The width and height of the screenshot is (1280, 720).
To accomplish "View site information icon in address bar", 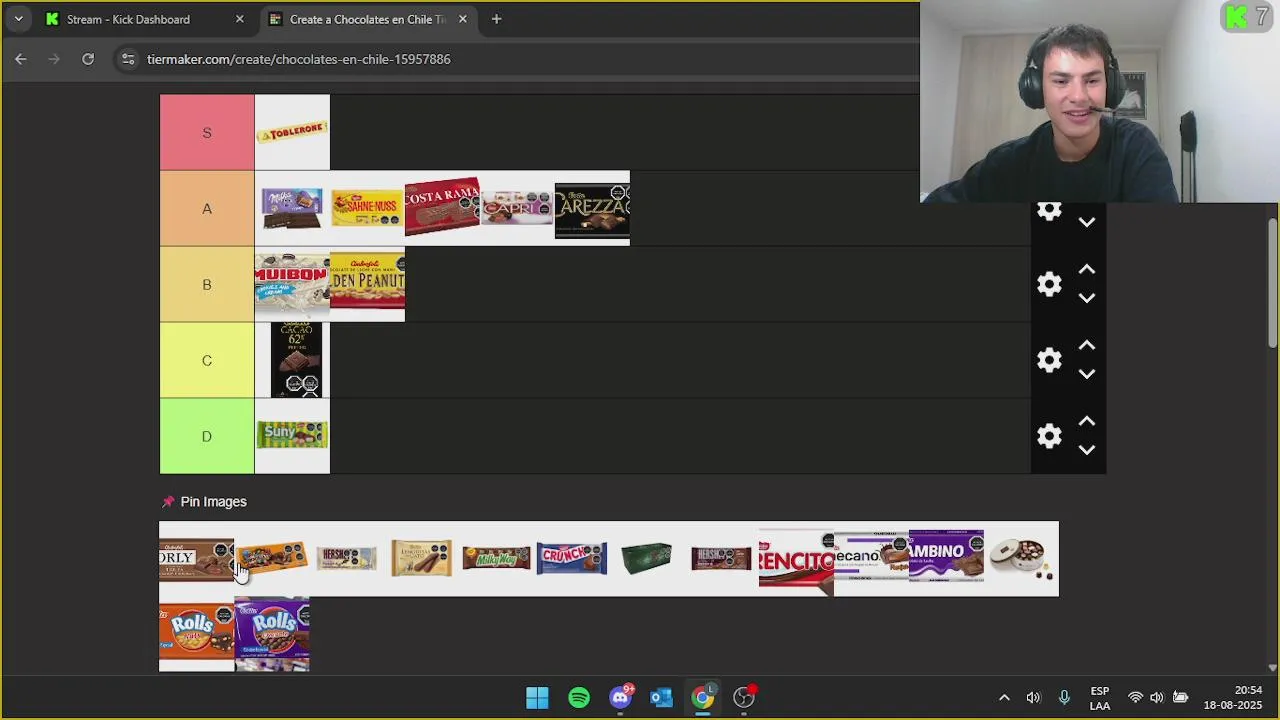I will tap(128, 59).
